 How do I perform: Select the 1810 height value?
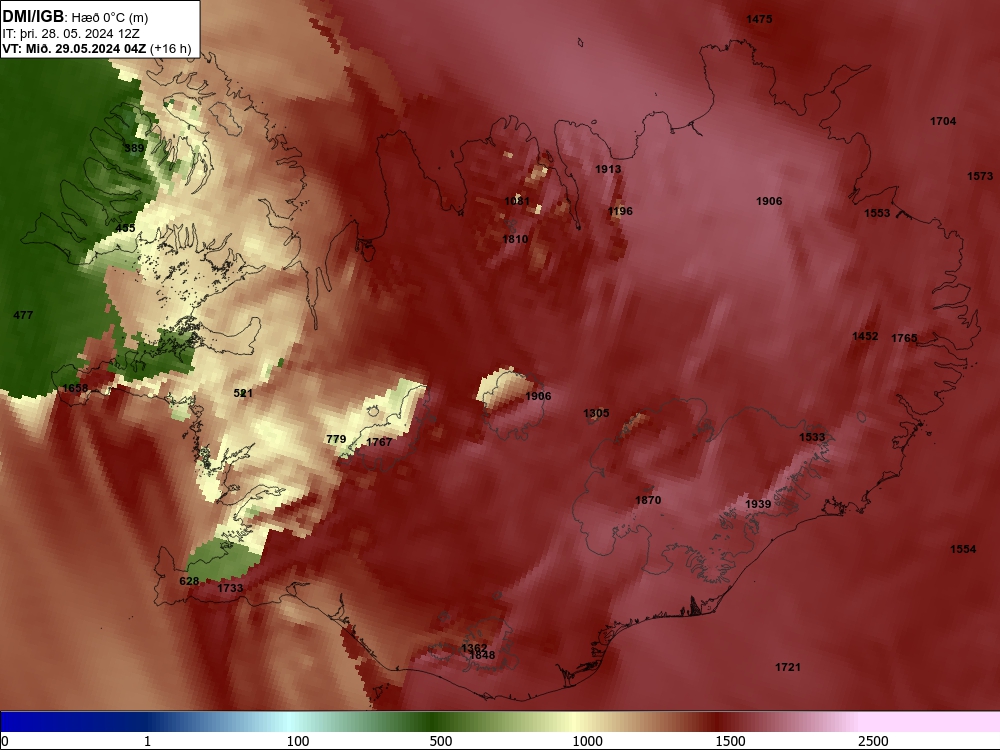click(515, 239)
